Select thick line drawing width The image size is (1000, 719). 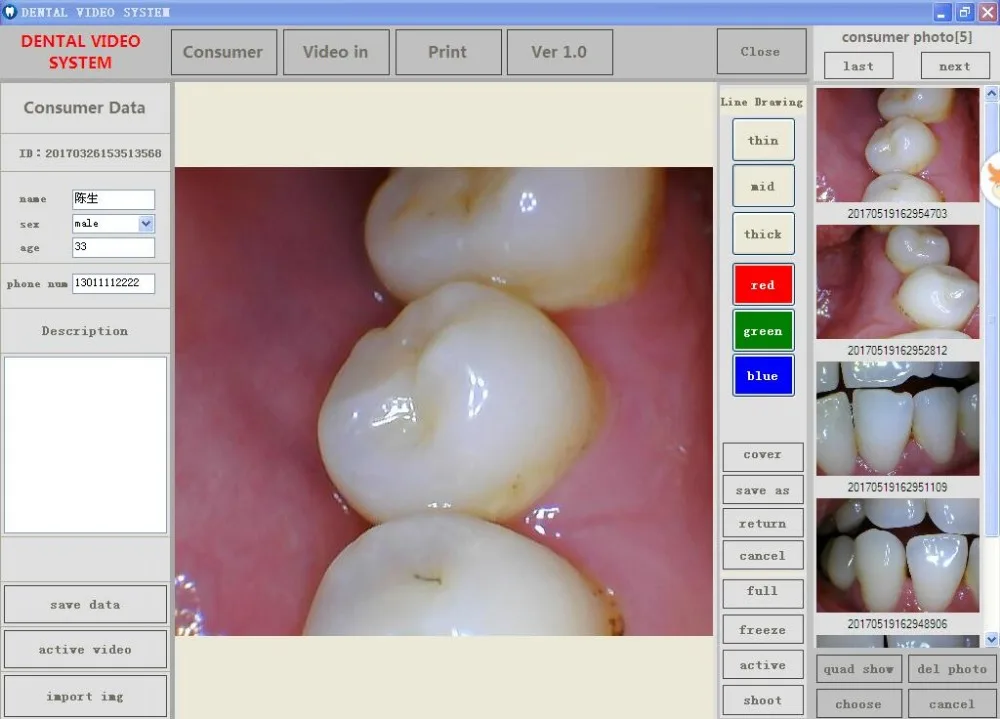pyautogui.click(x=763, y=233)
